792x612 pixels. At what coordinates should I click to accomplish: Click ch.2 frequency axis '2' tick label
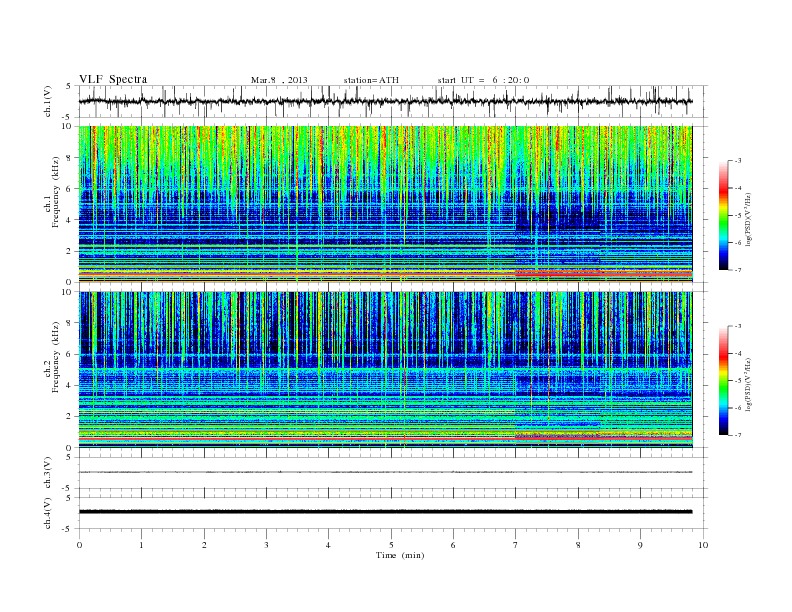[70, 417]
